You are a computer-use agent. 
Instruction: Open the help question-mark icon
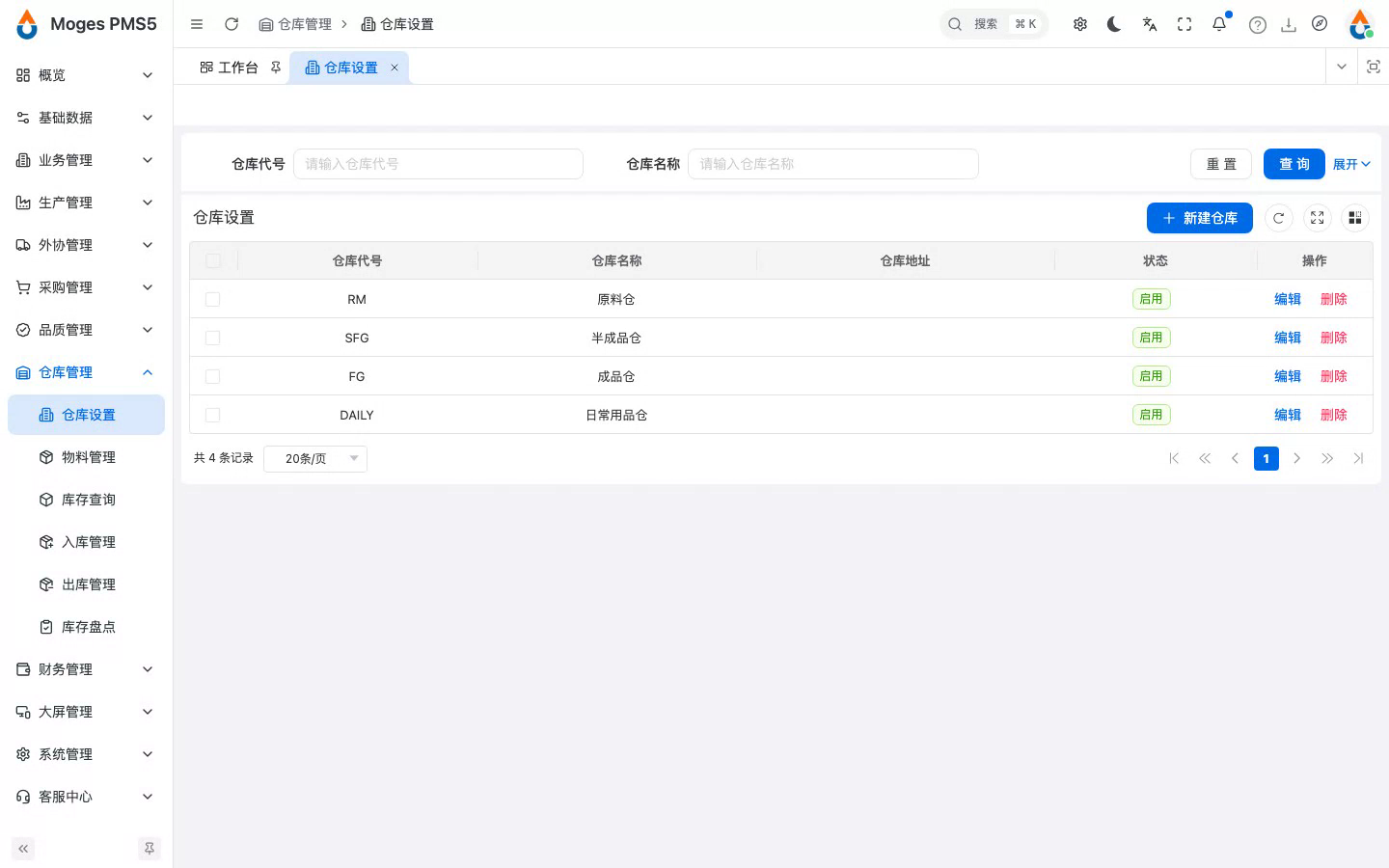click(x=1257, y=25)
